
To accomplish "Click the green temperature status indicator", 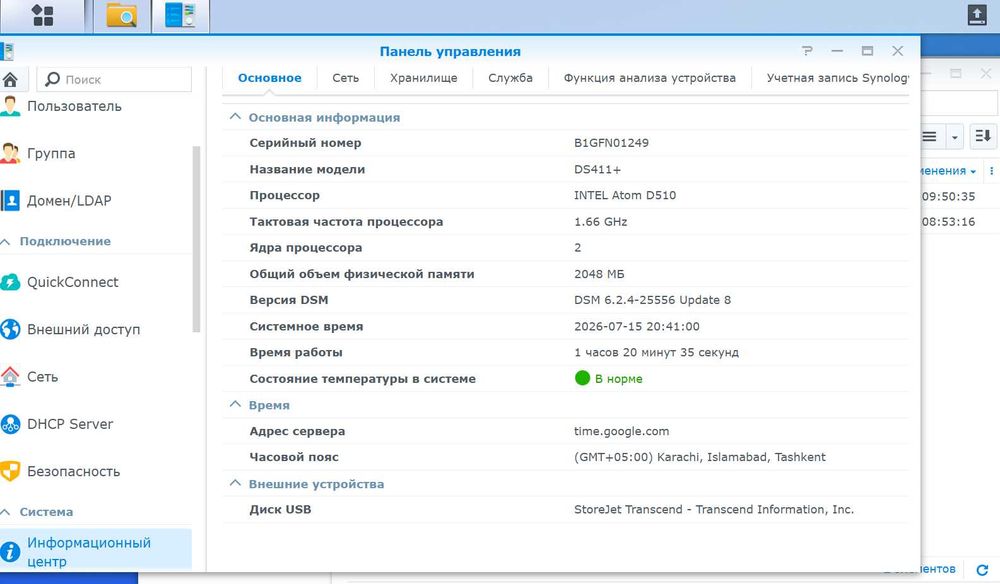I will click(x=582, y=378).
